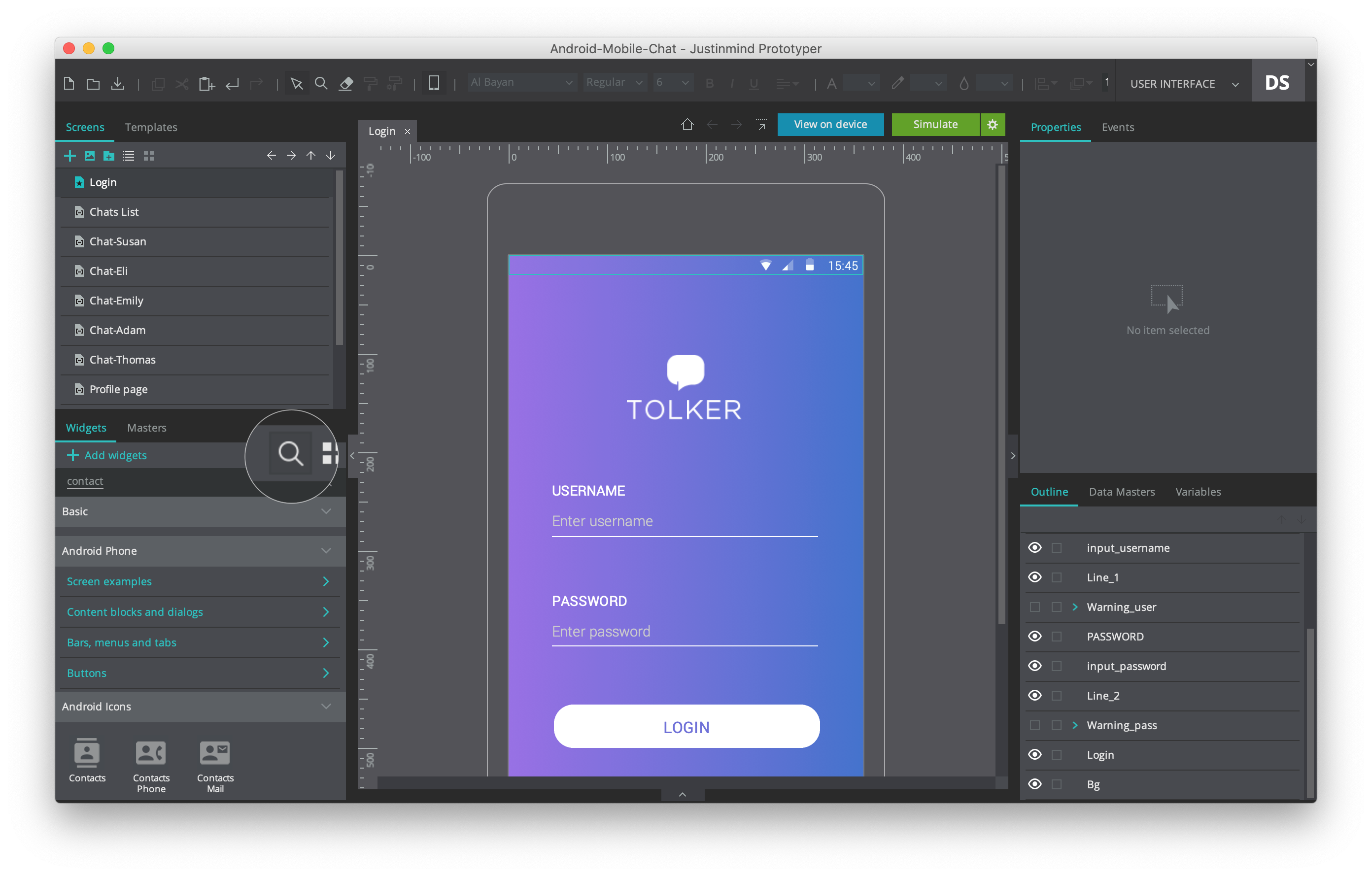Collapse the Android Icons section

coord(326,706)
